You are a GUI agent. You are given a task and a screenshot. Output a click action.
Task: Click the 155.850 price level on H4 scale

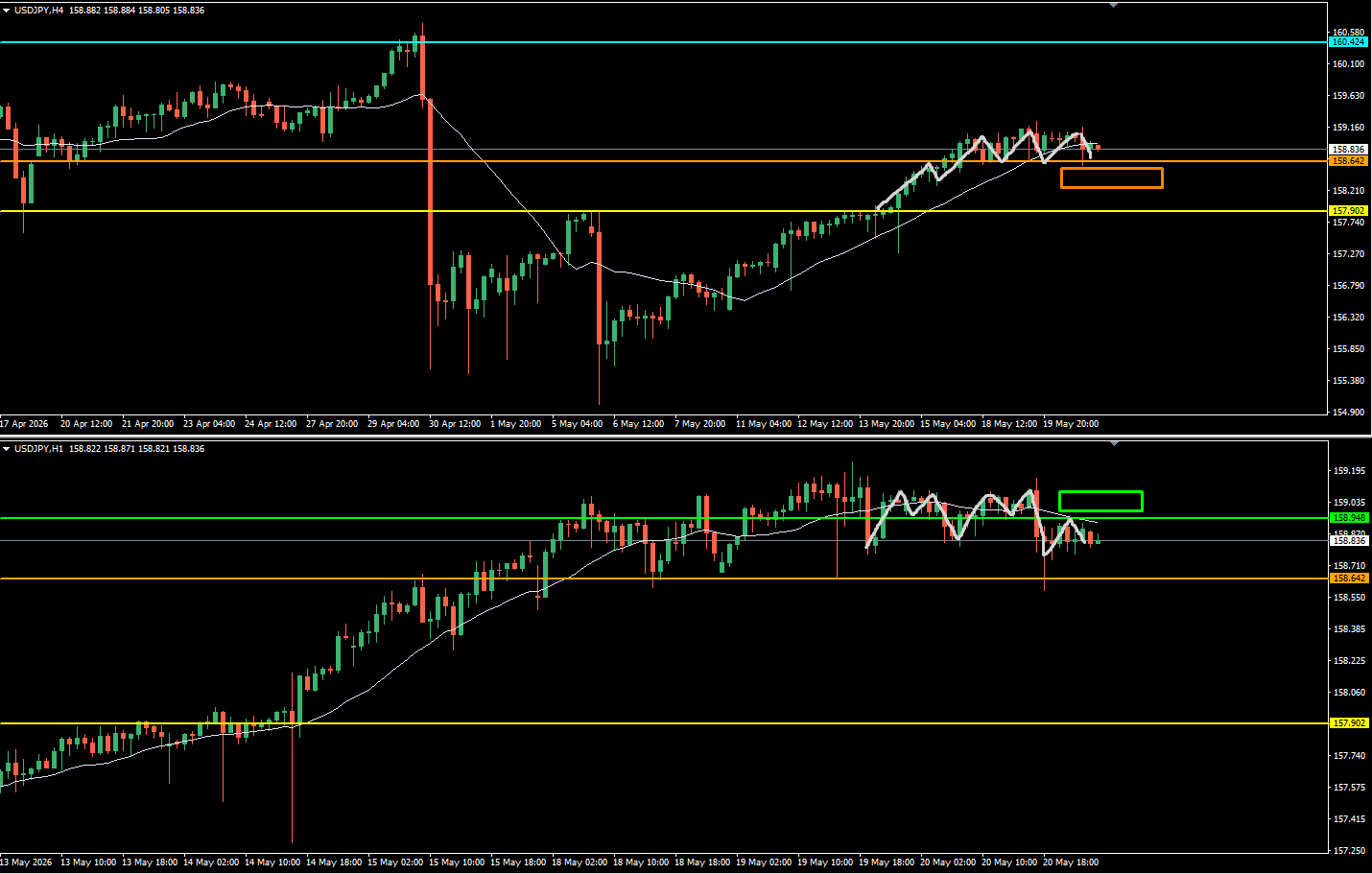click(x=1348, y=349)
